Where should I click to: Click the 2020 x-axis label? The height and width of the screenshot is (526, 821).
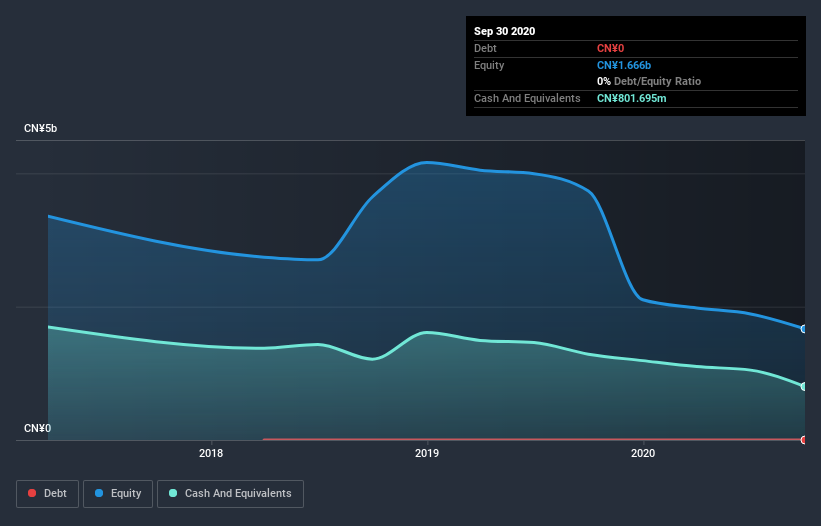click(x=642, y=453)
